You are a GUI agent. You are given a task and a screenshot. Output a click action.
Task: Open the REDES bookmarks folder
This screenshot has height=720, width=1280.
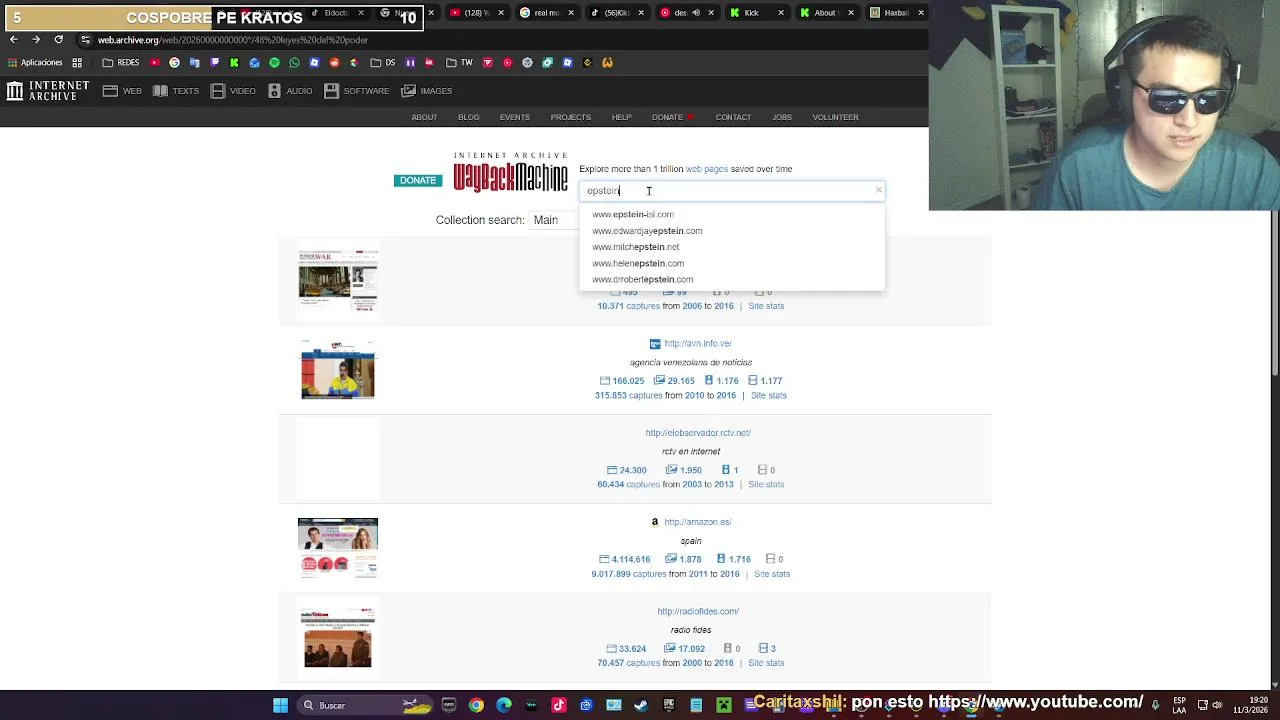pyautogui.click(x=121, y=63)
